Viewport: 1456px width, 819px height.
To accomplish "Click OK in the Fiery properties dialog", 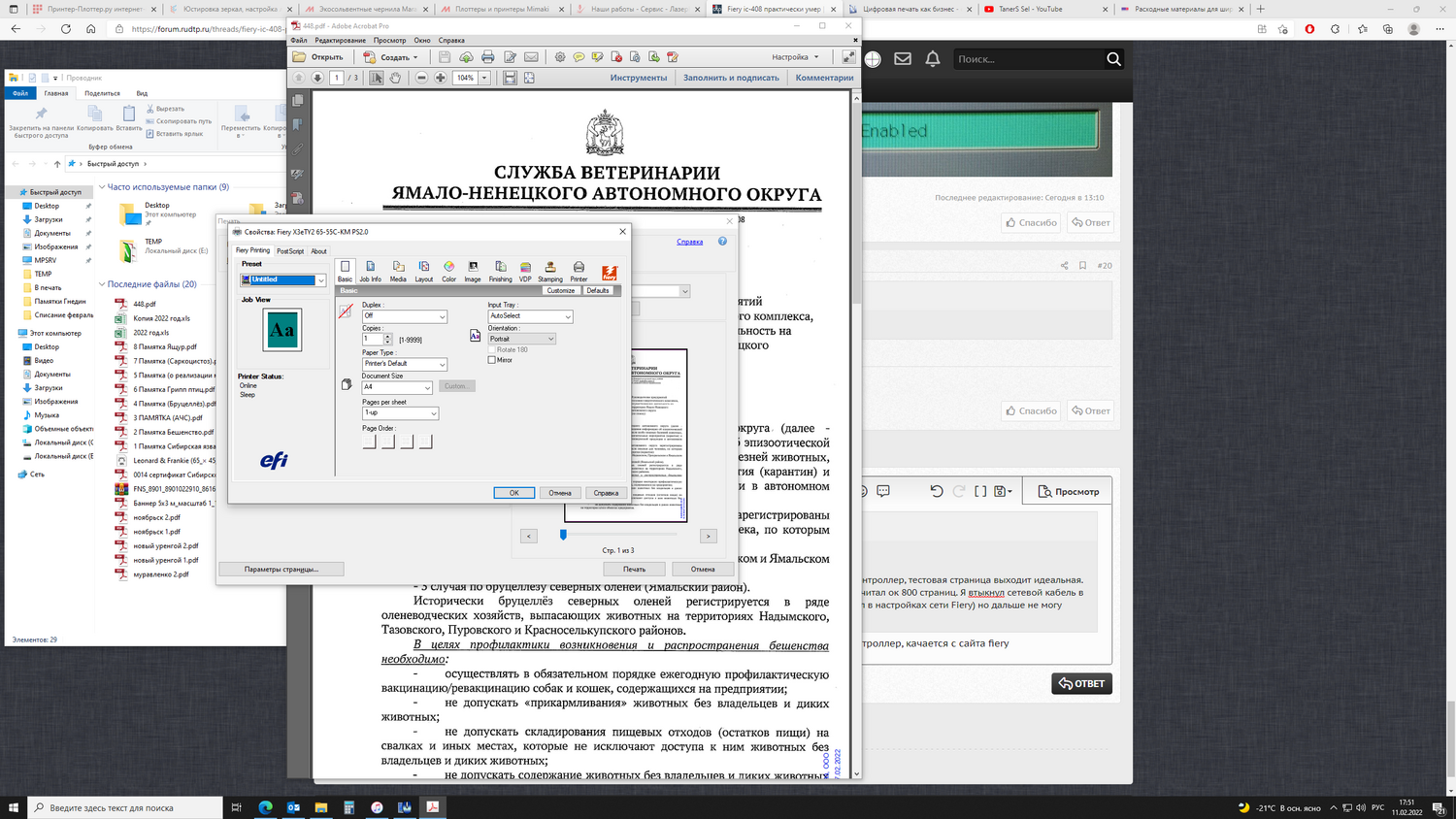I will pyautogui.click(x=514, y=493).
